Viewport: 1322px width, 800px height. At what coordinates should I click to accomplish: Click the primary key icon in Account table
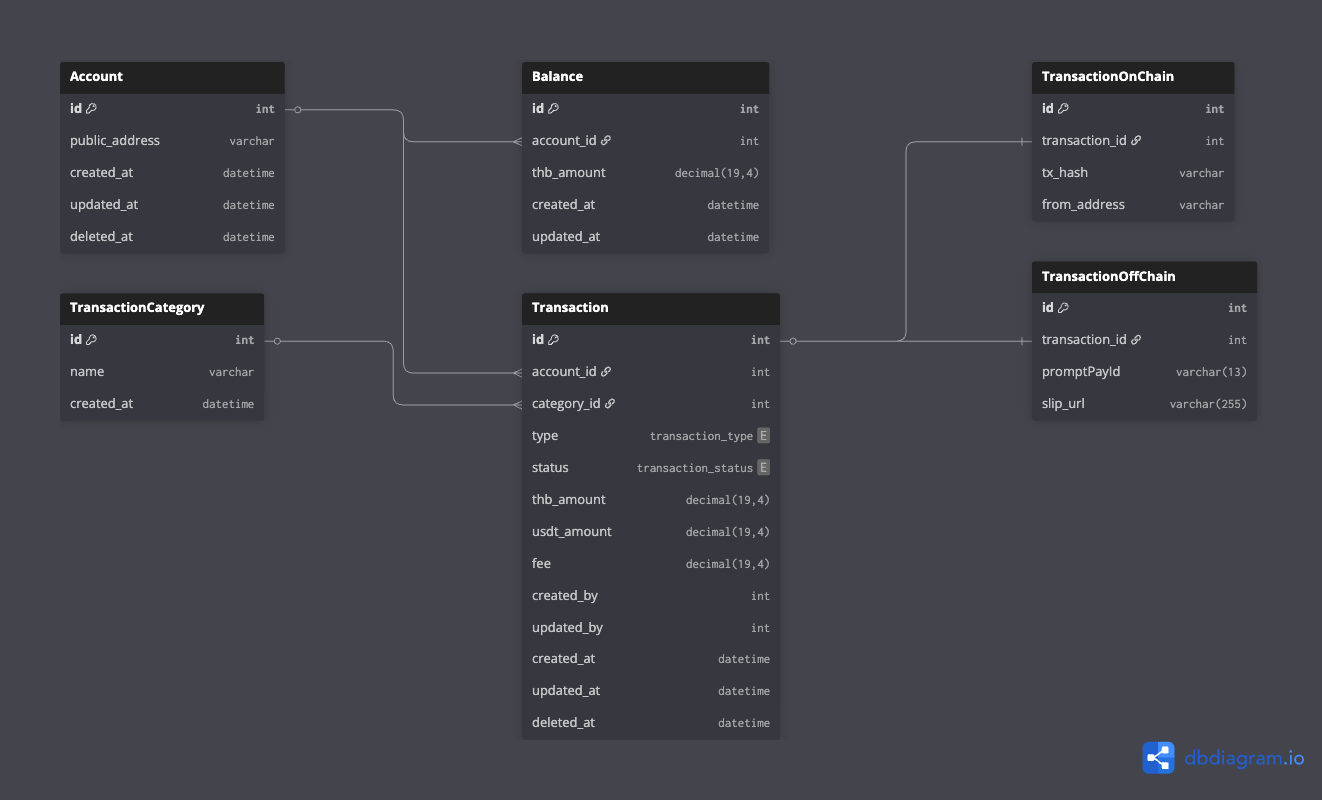point(92,109)
